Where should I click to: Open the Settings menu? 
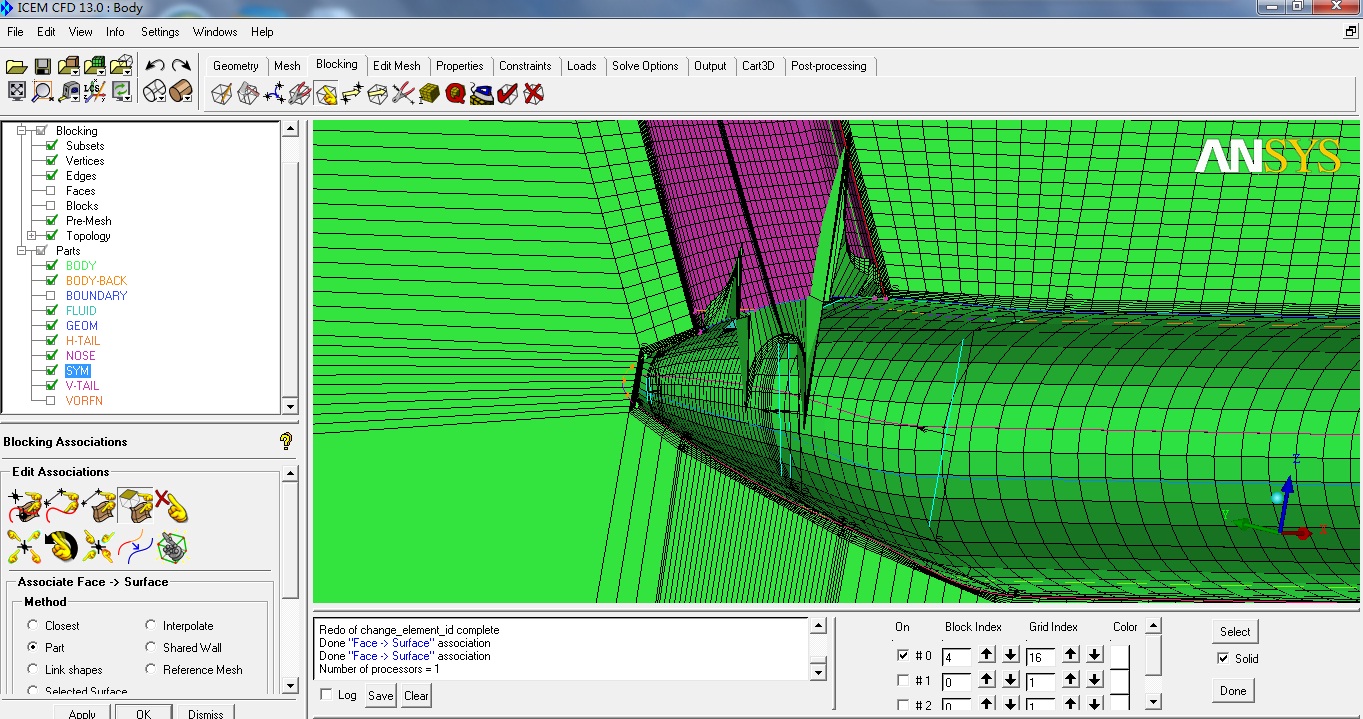pos(159,32)
